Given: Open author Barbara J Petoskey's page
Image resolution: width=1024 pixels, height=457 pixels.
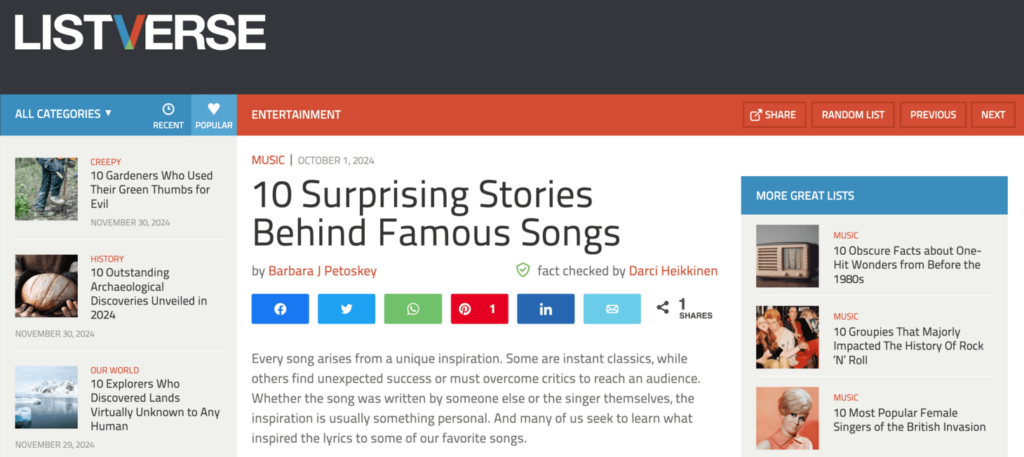Looking at the screenshot, I should [322, 271].
